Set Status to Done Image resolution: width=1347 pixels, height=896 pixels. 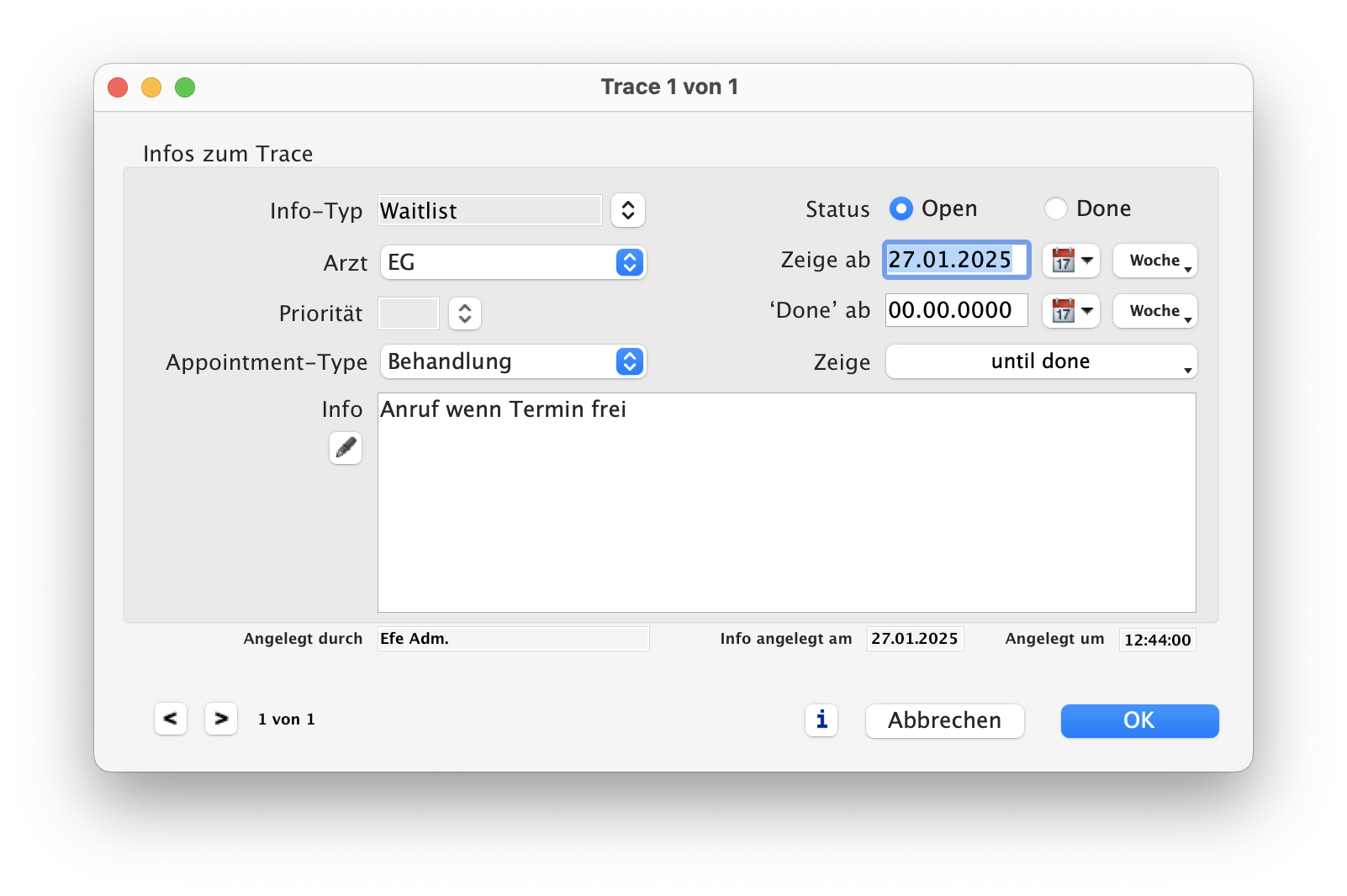[x=1055, y=208]
